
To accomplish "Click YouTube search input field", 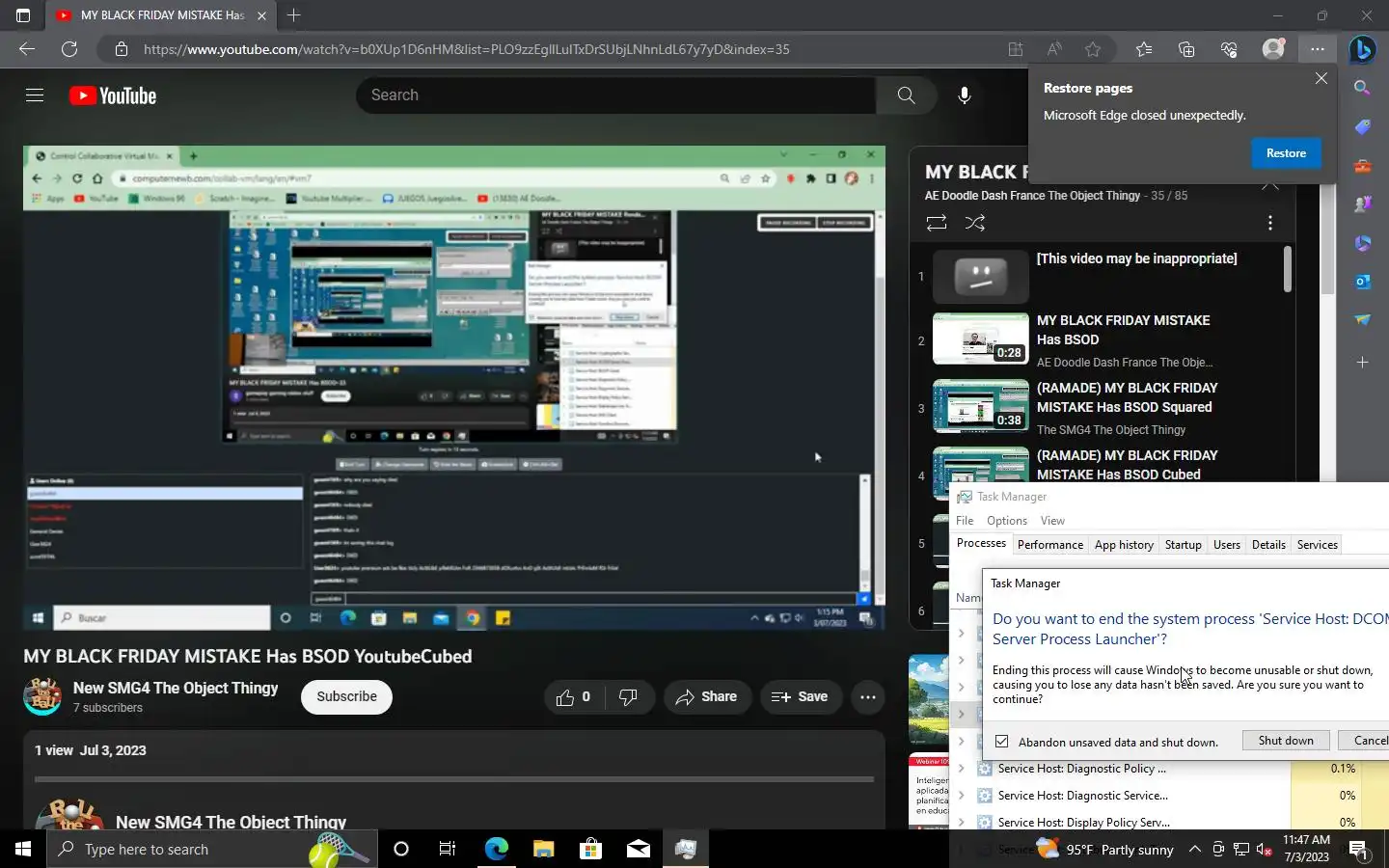I will [615, 95].
